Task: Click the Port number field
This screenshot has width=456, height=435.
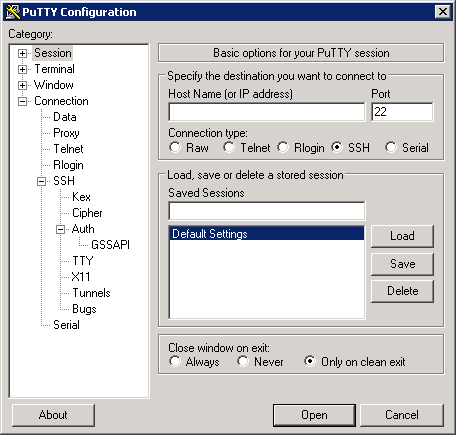Action: coord(402,112)
